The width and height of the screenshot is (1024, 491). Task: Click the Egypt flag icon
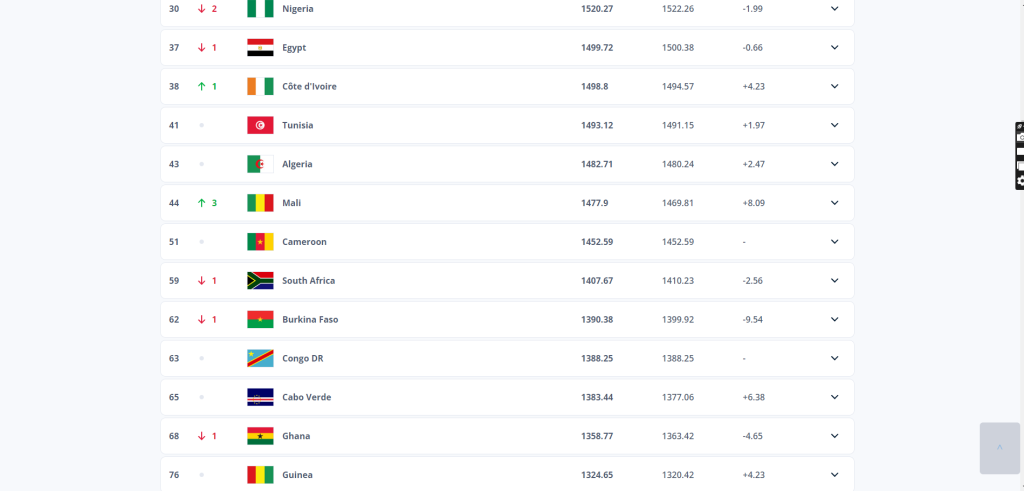pyautogui.click(x=260, y=48)
